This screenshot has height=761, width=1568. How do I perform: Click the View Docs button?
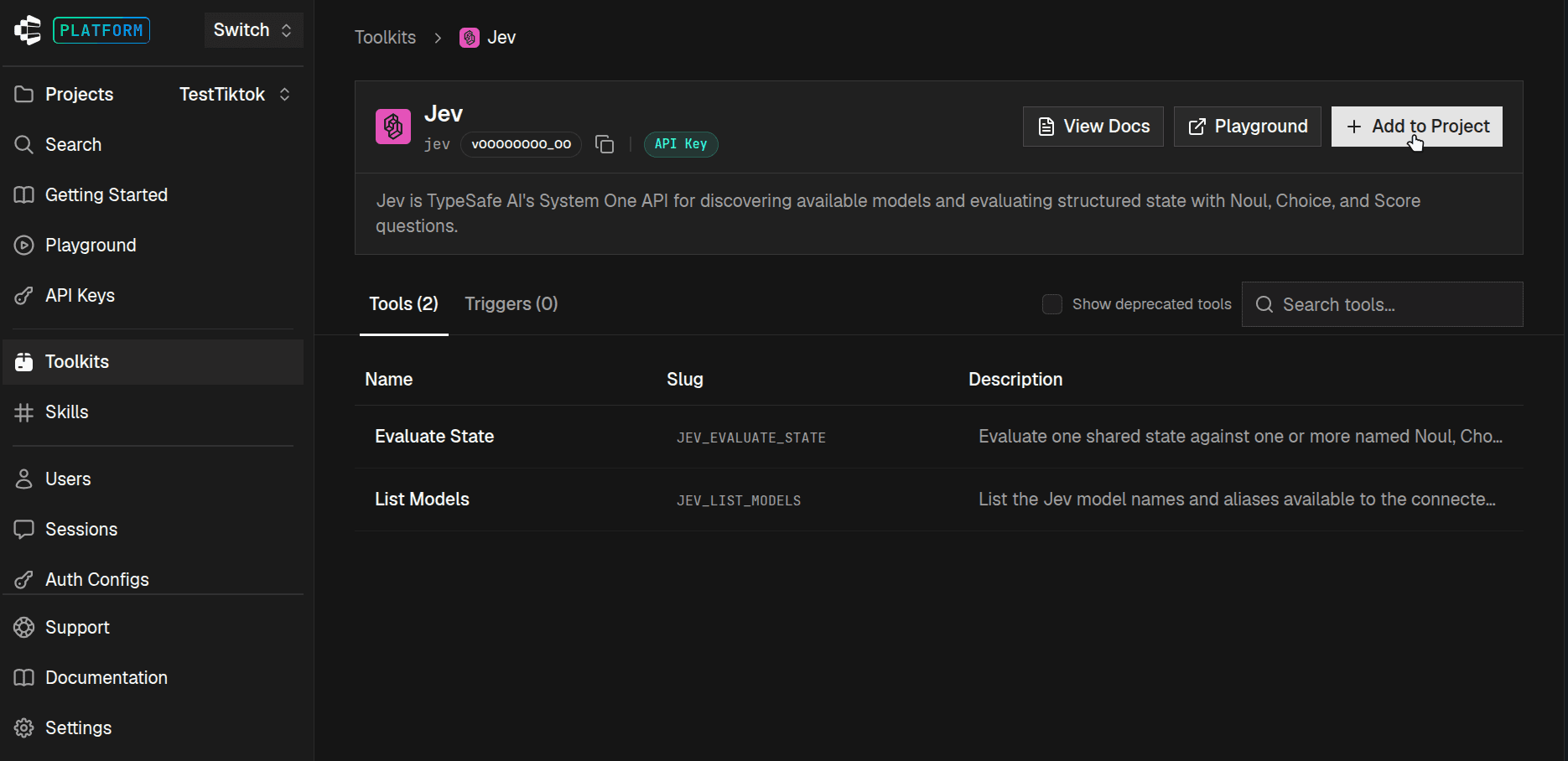1093,127
